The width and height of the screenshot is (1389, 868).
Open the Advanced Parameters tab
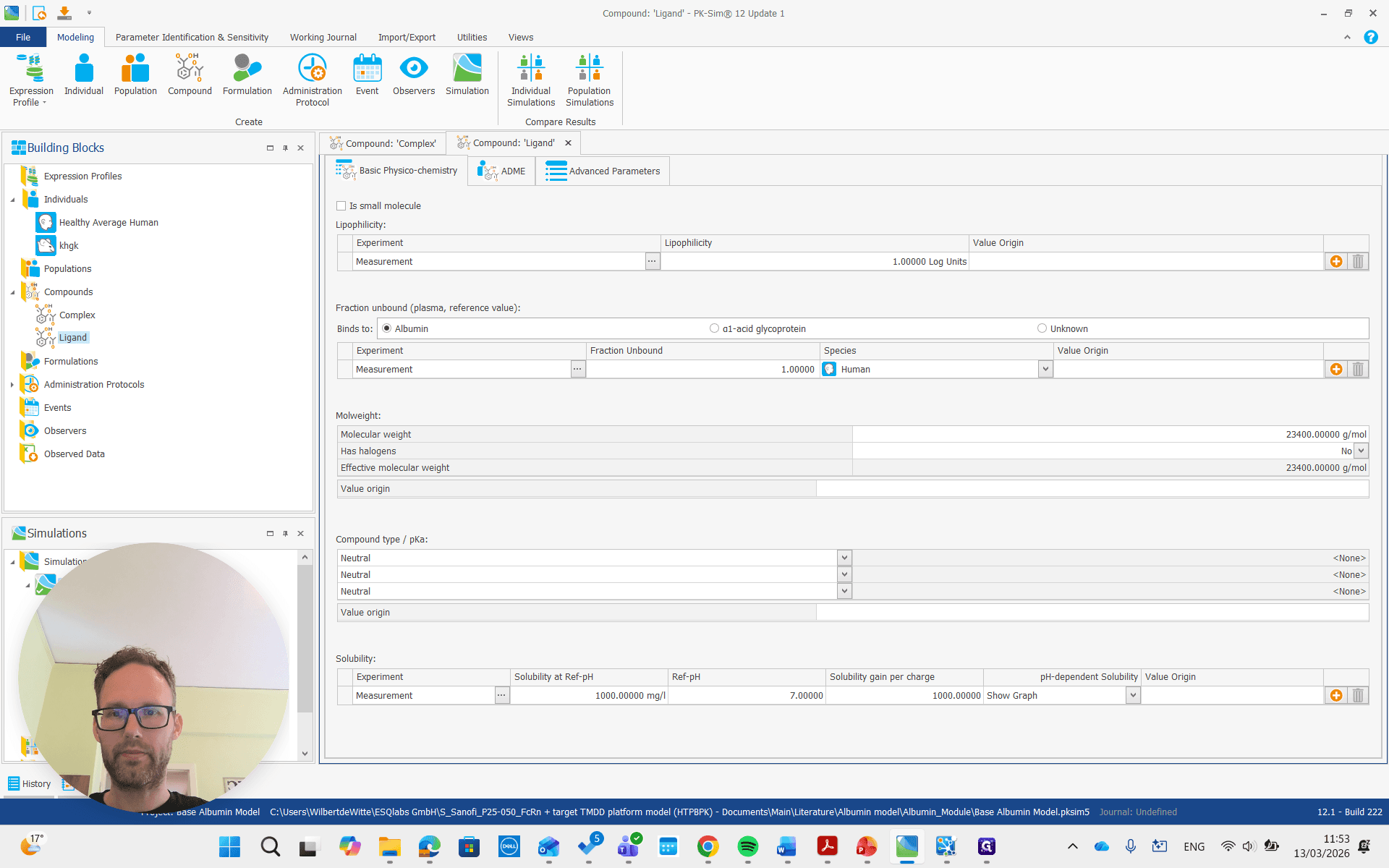[x=603, y=171]
